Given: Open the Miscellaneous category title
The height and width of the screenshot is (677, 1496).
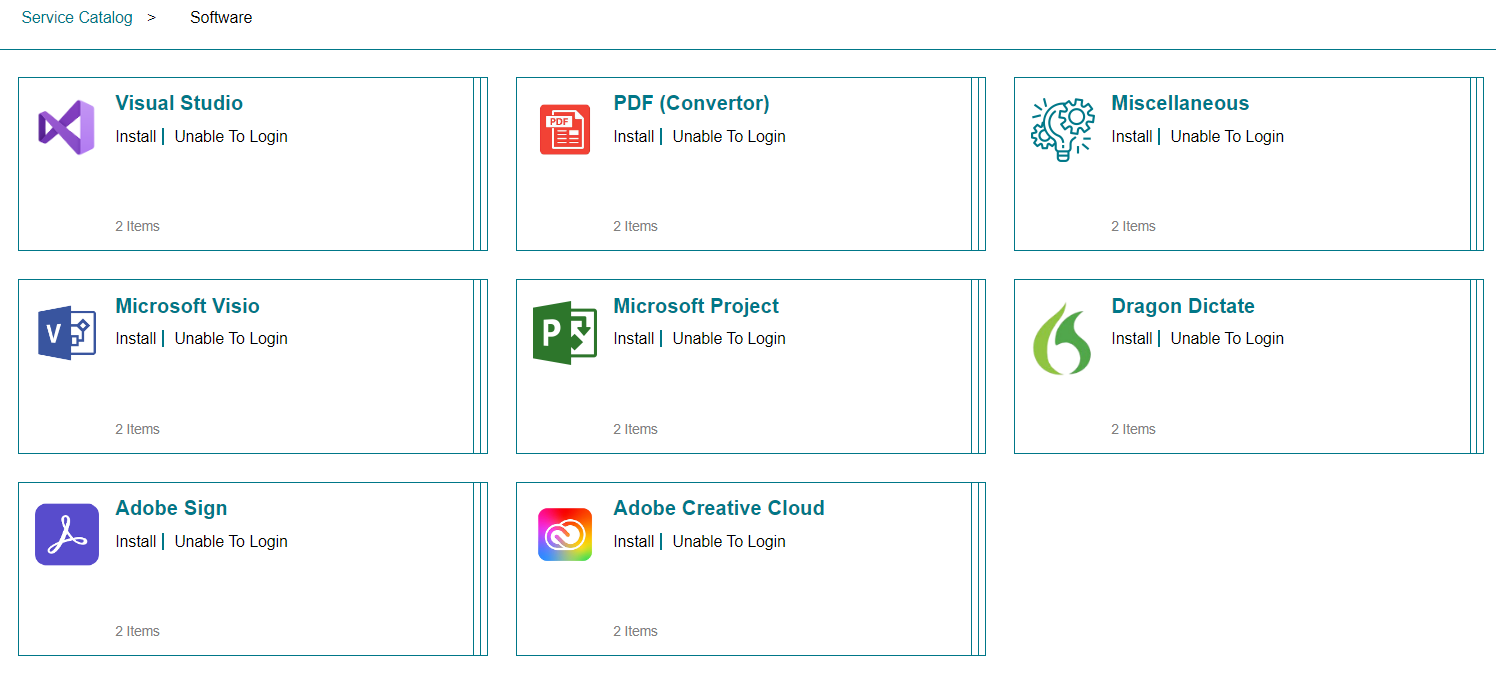Looking at the screenshot, I should [1180, 103].
